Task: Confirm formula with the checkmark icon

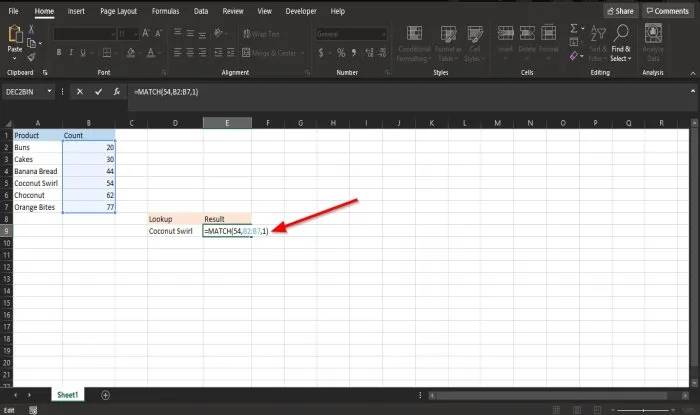Action: click(98, 92)
